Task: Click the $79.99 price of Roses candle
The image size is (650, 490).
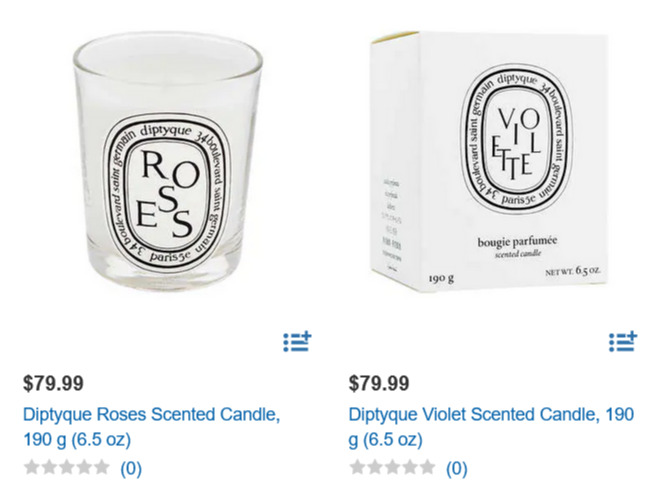Action: [x=53, y=383]
